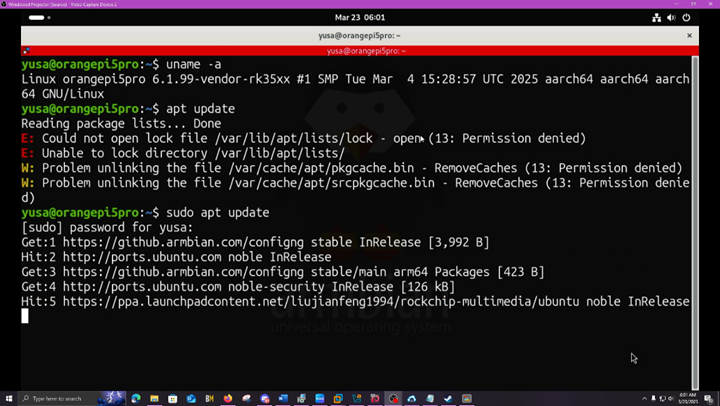The width and height of the screenshot is (720, 406).
Task: Open File Explorer from the taskbar
Action: [x=155, y=398]
